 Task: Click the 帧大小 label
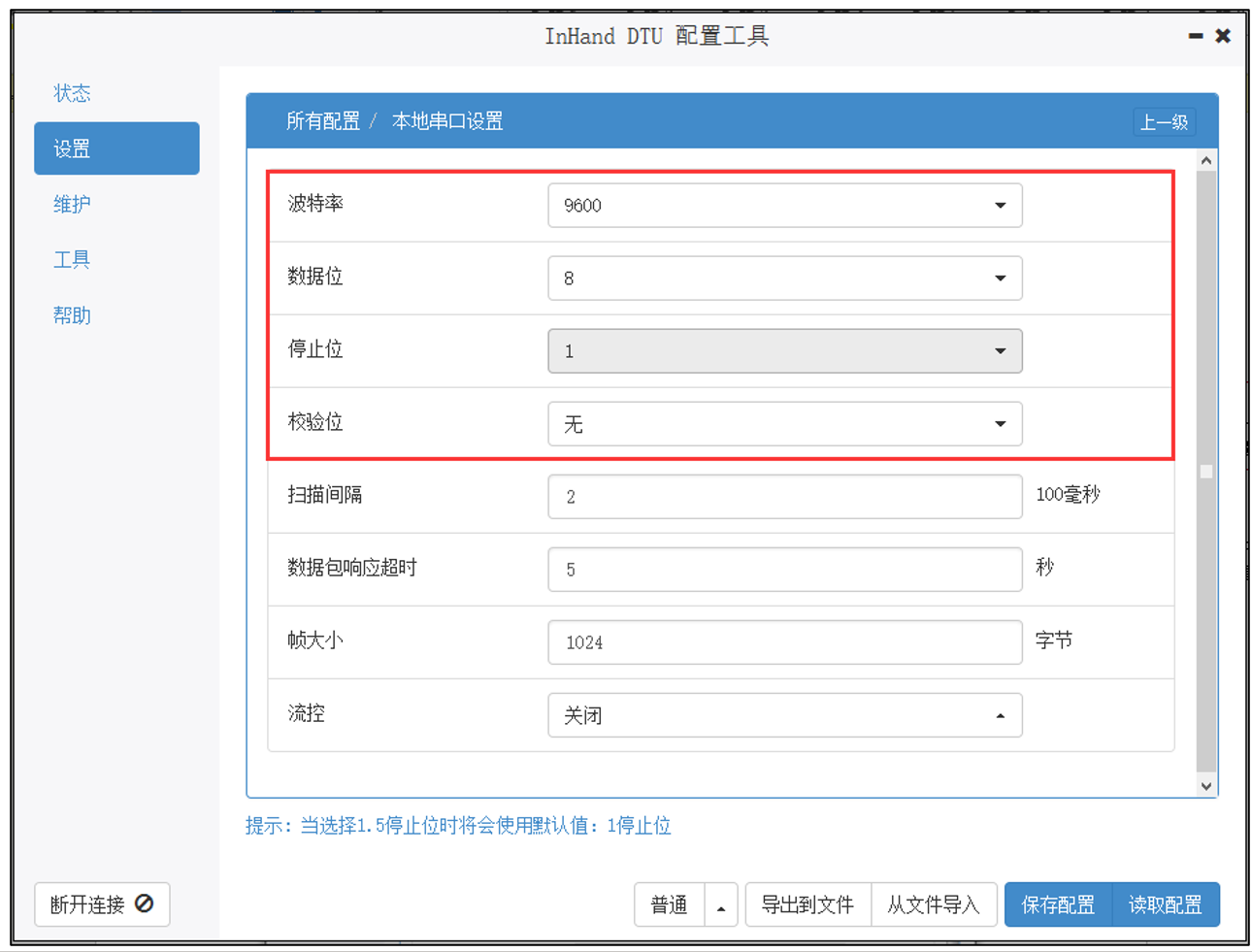[x=315, y=640]
